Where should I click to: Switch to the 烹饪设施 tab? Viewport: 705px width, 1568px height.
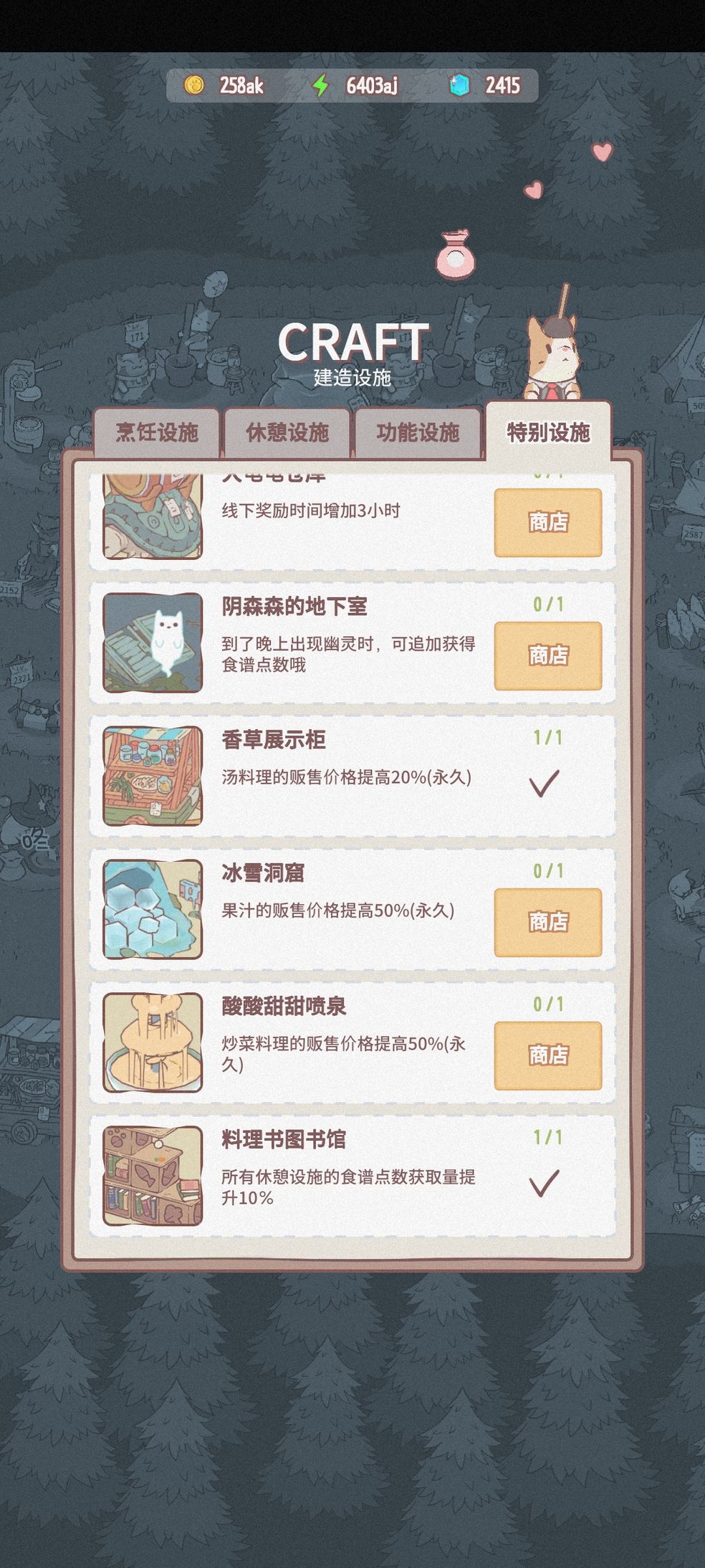tap(157, 432)
